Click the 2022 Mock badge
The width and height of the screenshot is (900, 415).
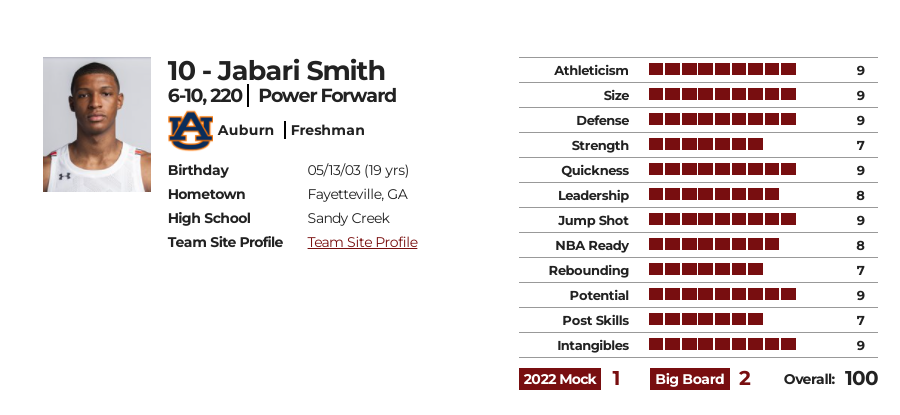[x=560, y=379]
